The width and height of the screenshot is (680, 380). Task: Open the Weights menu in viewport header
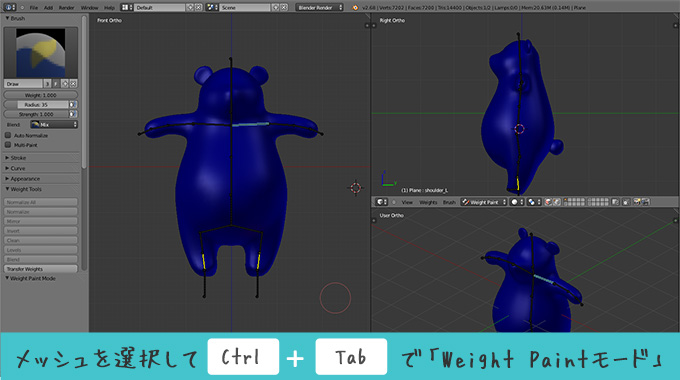428,203
